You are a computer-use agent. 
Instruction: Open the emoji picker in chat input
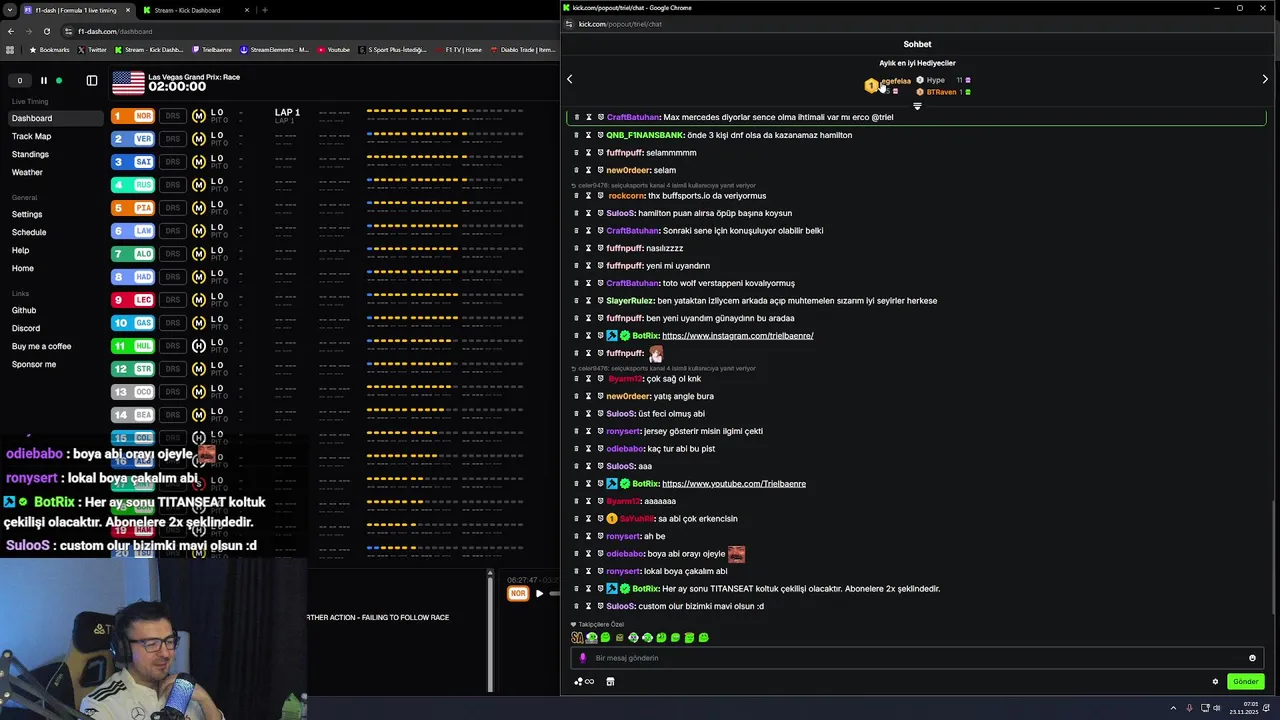pos(1252,658)
